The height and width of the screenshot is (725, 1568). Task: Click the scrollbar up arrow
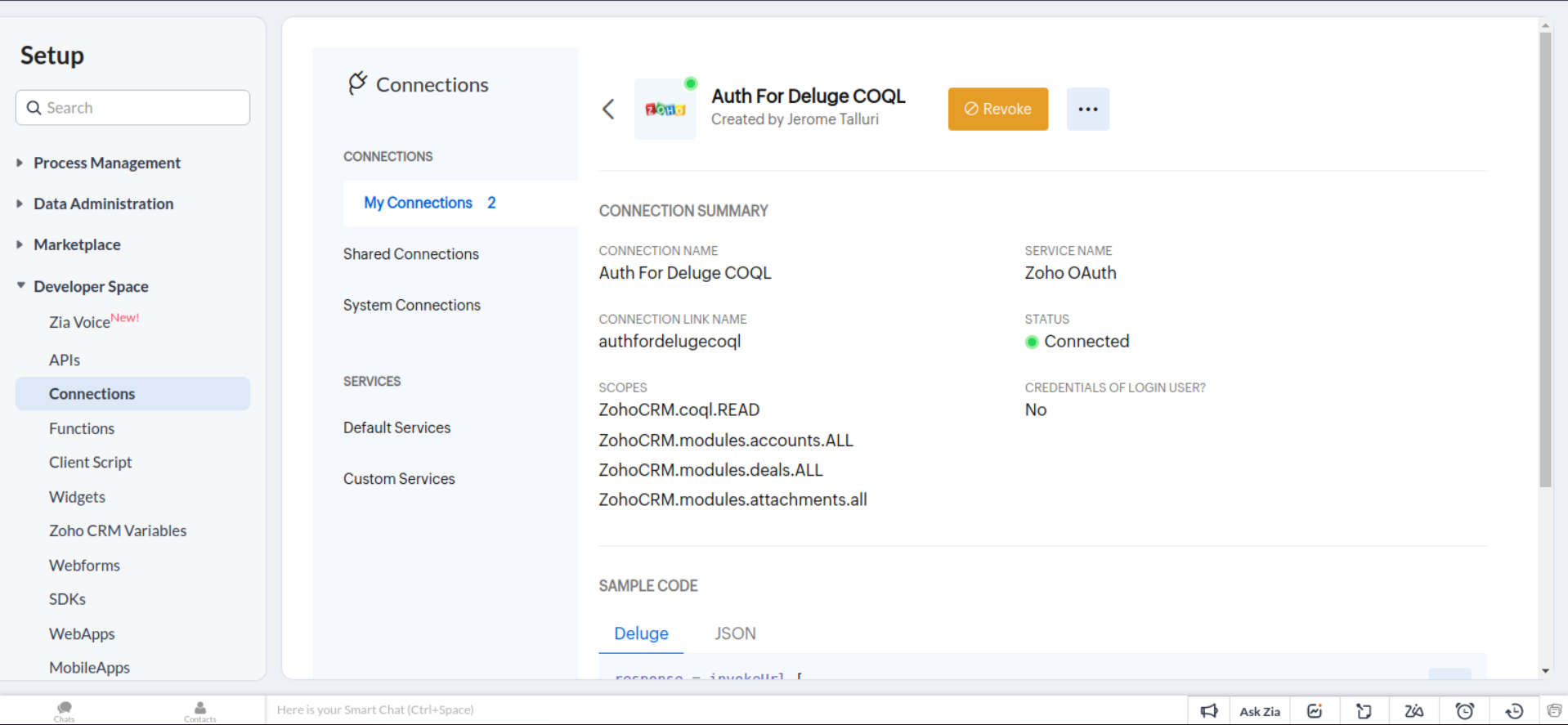click(1545, 26)
